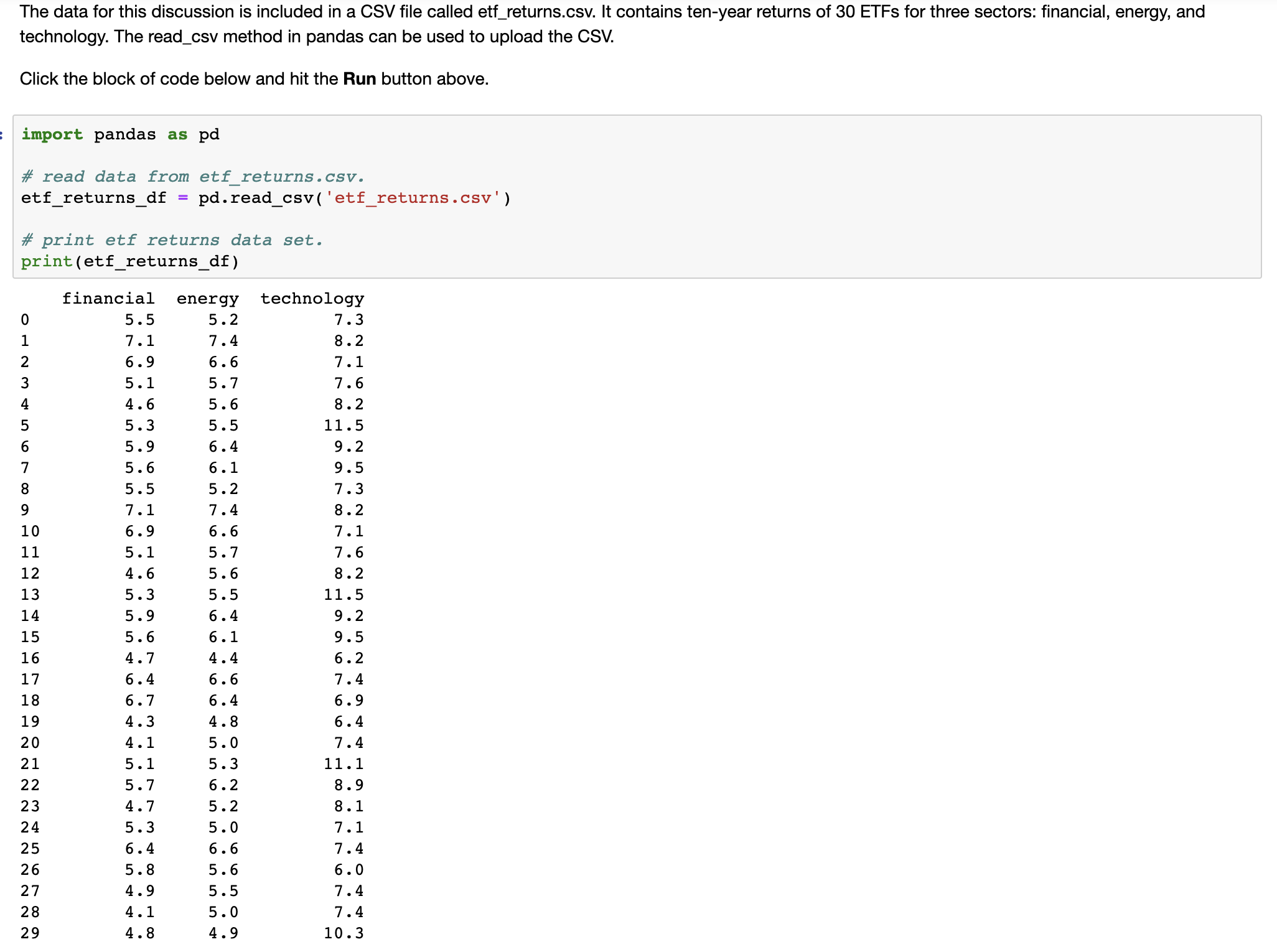1277x952 pixels.
Task: Click the etf_returns_df variable assignment
Action: [93, 198]
